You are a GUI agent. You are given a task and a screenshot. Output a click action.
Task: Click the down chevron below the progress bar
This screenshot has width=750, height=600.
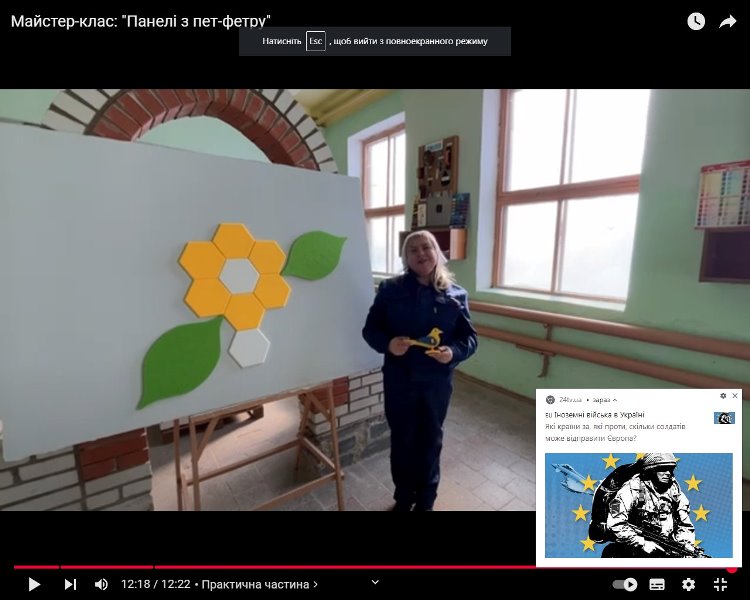(375, 582)
